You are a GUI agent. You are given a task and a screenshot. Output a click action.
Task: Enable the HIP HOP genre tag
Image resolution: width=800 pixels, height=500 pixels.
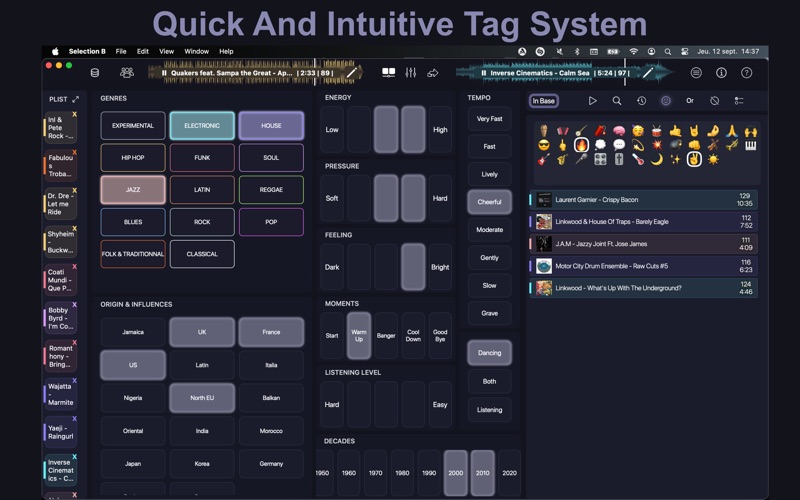pyautogui.click(x=133, y=158)
